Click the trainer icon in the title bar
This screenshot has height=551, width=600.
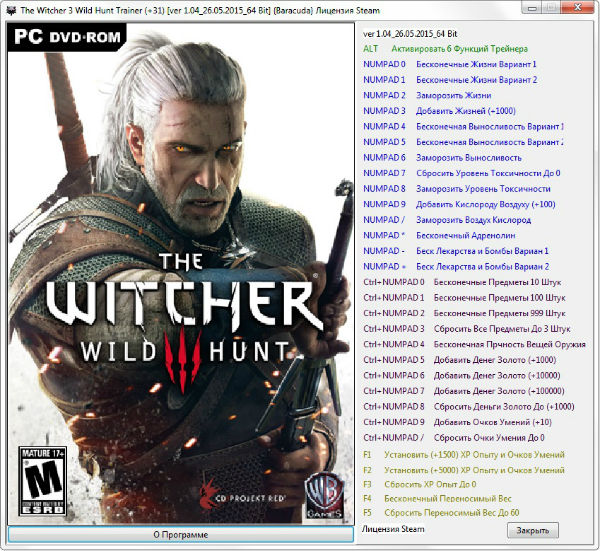(x=11, y=9)
